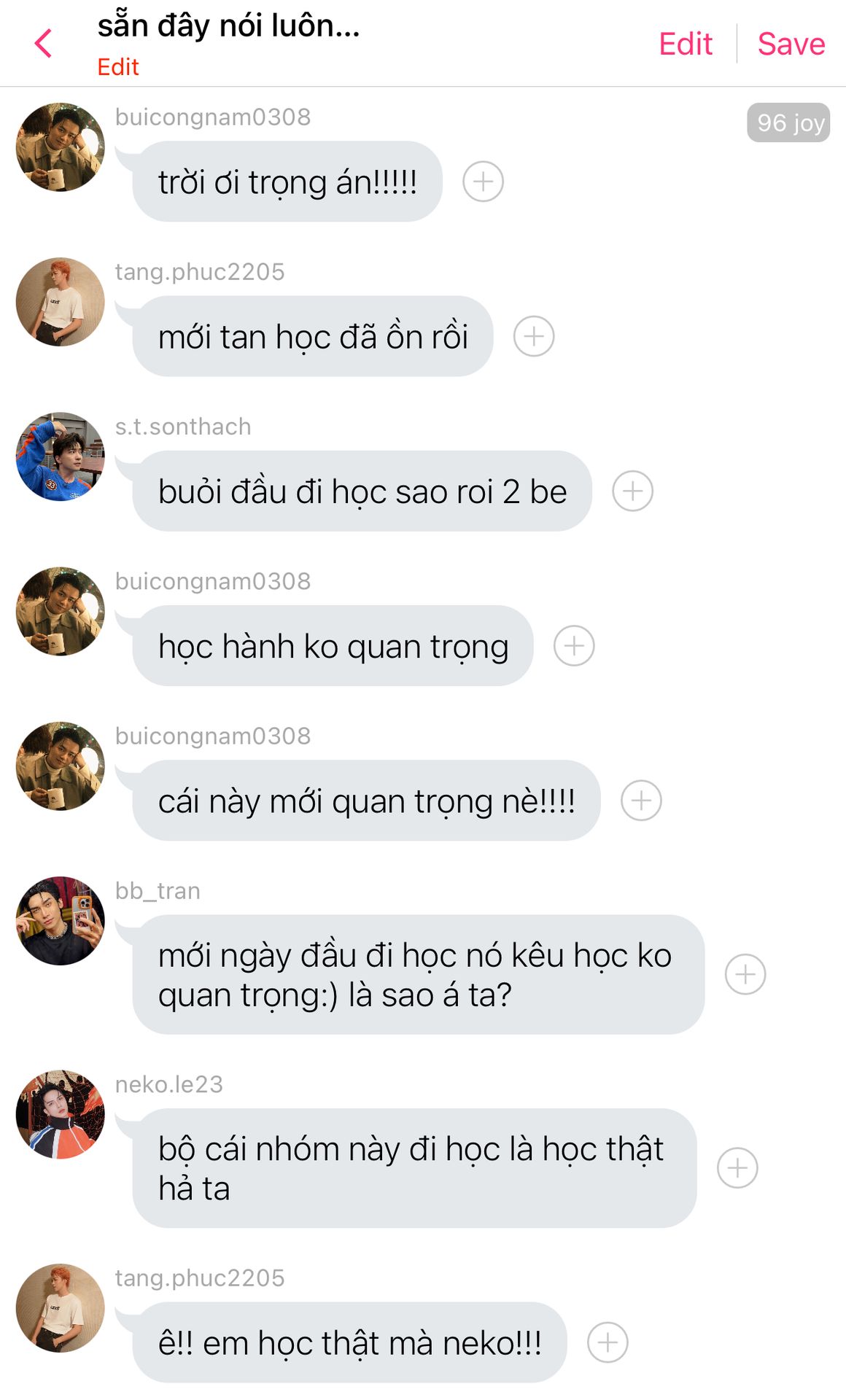Tap the plus icon next to "học hành ko quan trọng"
The image size is (846, 1400).
[x=574, y=646]
